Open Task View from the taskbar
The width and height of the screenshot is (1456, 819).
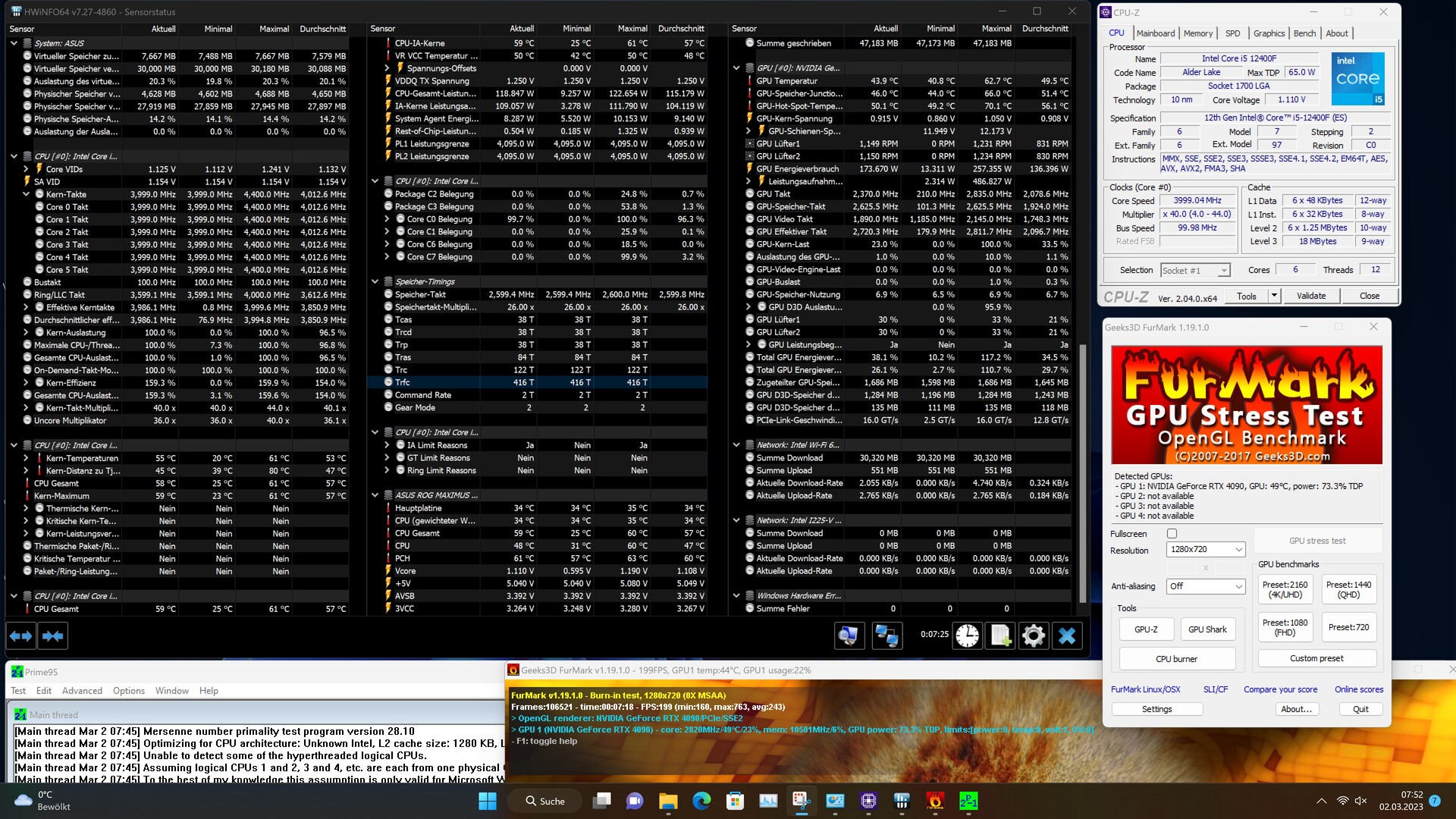pos(602,801)
